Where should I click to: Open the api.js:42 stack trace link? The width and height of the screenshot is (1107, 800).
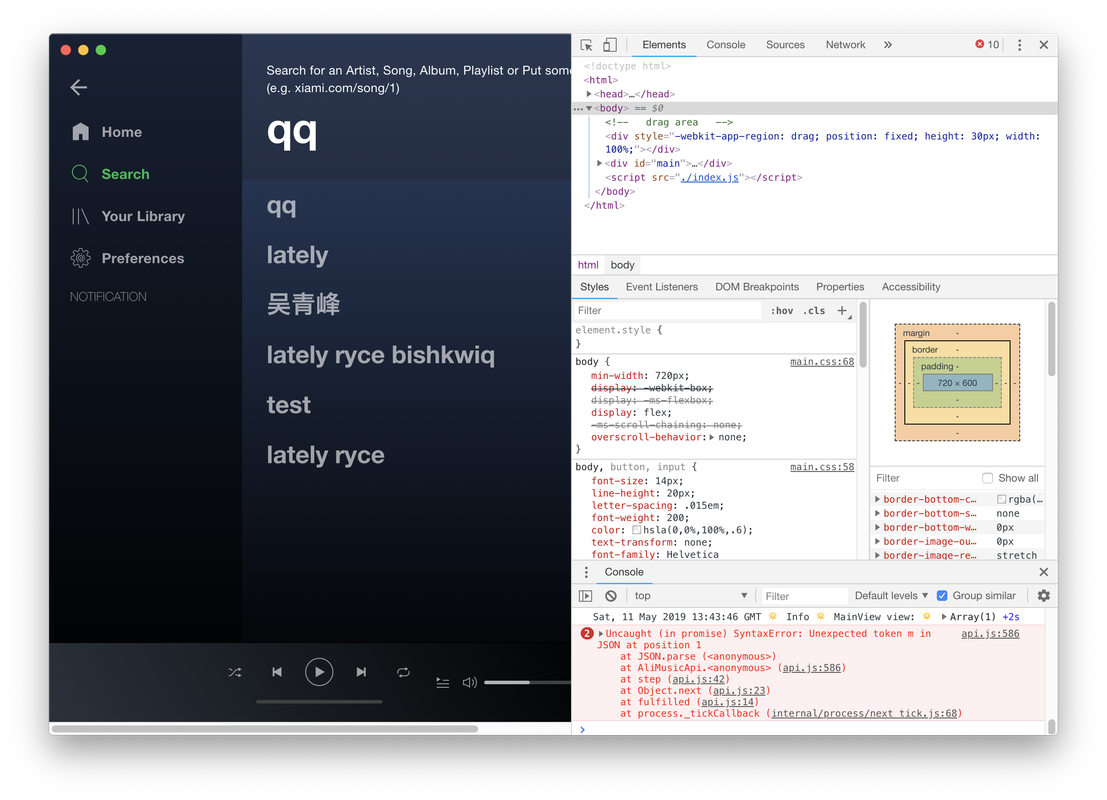pyautogui.click(x=698, y=679)
